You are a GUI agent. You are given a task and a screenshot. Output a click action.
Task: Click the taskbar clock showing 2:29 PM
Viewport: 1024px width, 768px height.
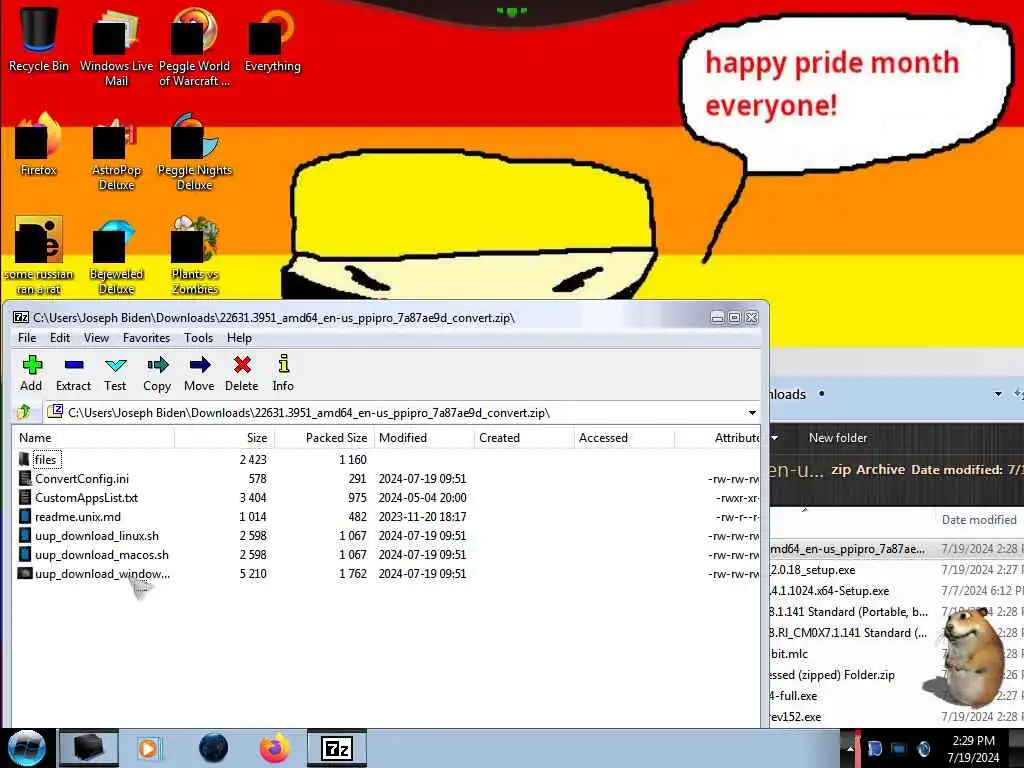click(973, 749)
